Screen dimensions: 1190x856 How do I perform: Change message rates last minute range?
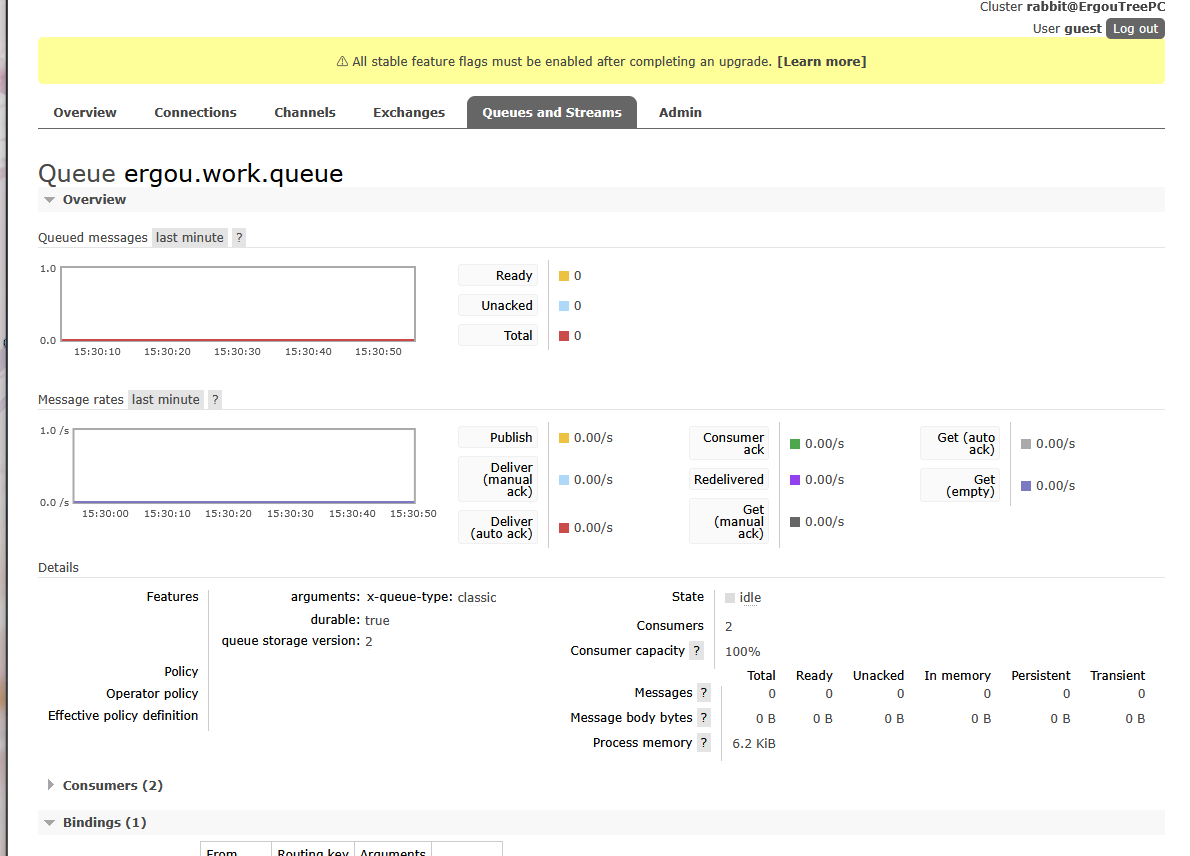coord(166,400)
